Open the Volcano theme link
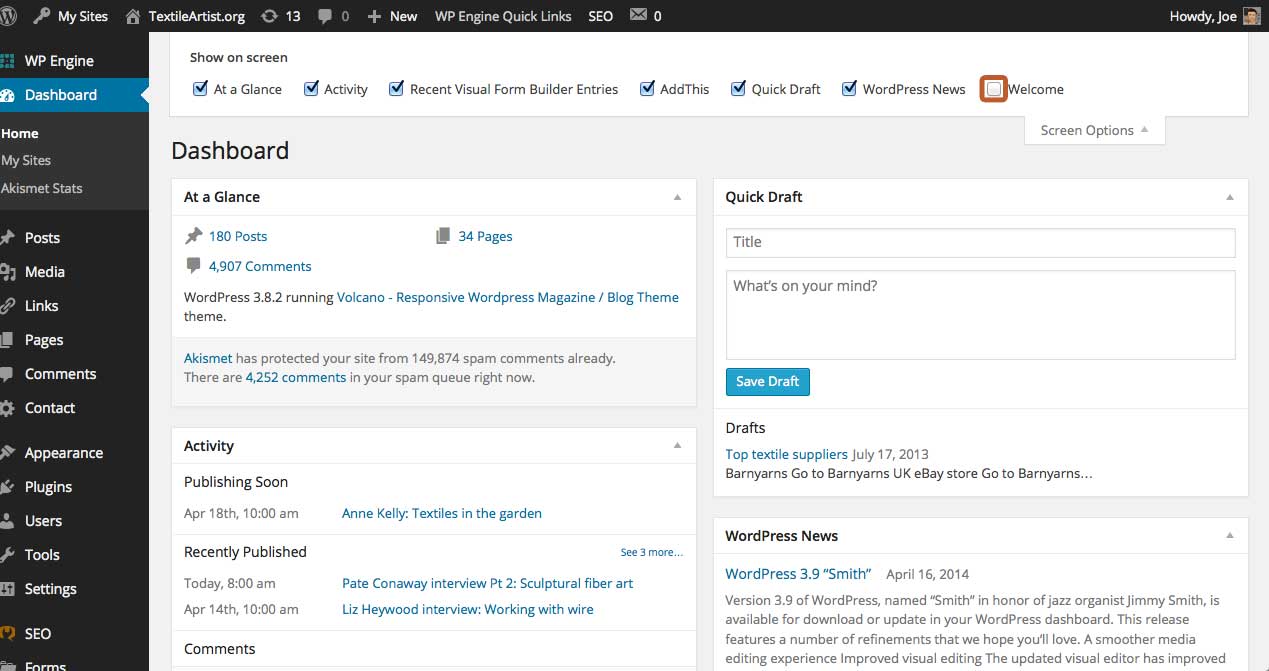Image resolution: width=1269 pixels, height=671 pixels. (508, 297)
